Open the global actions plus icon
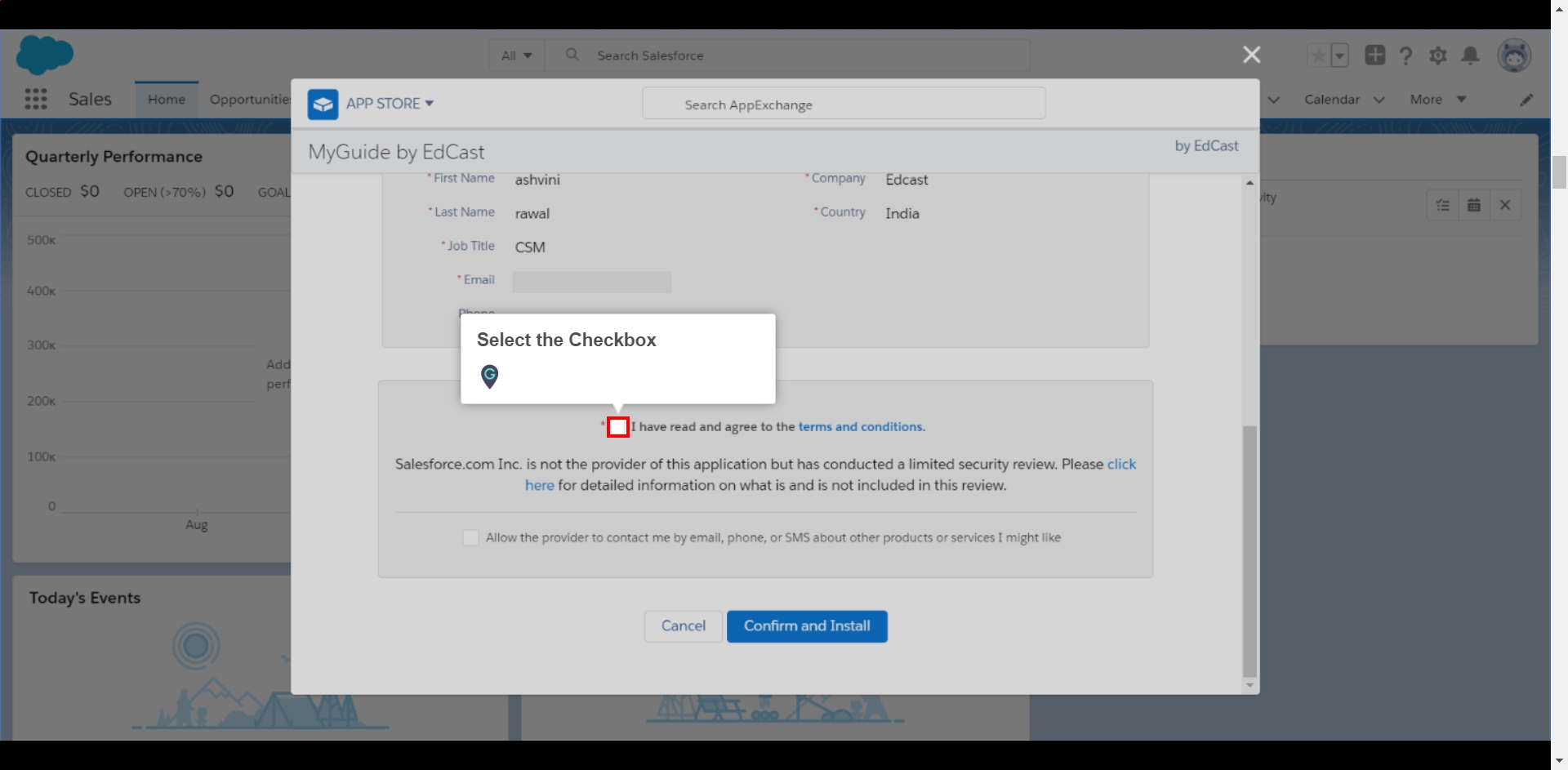The width and height of the screenshot is (1568, 770). pos(1374,55)
